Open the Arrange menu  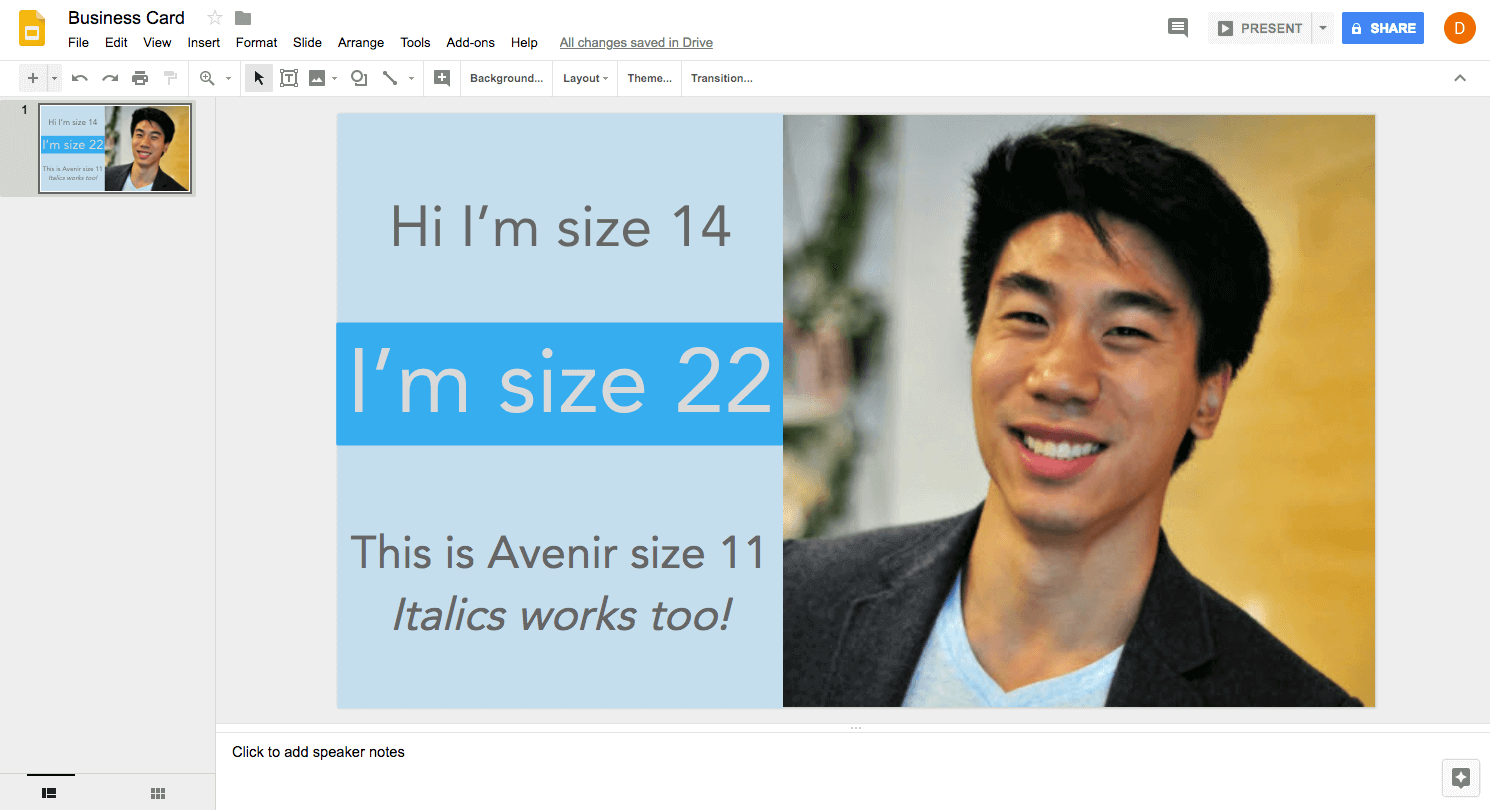pyautogui.click(x=361, y=42)
